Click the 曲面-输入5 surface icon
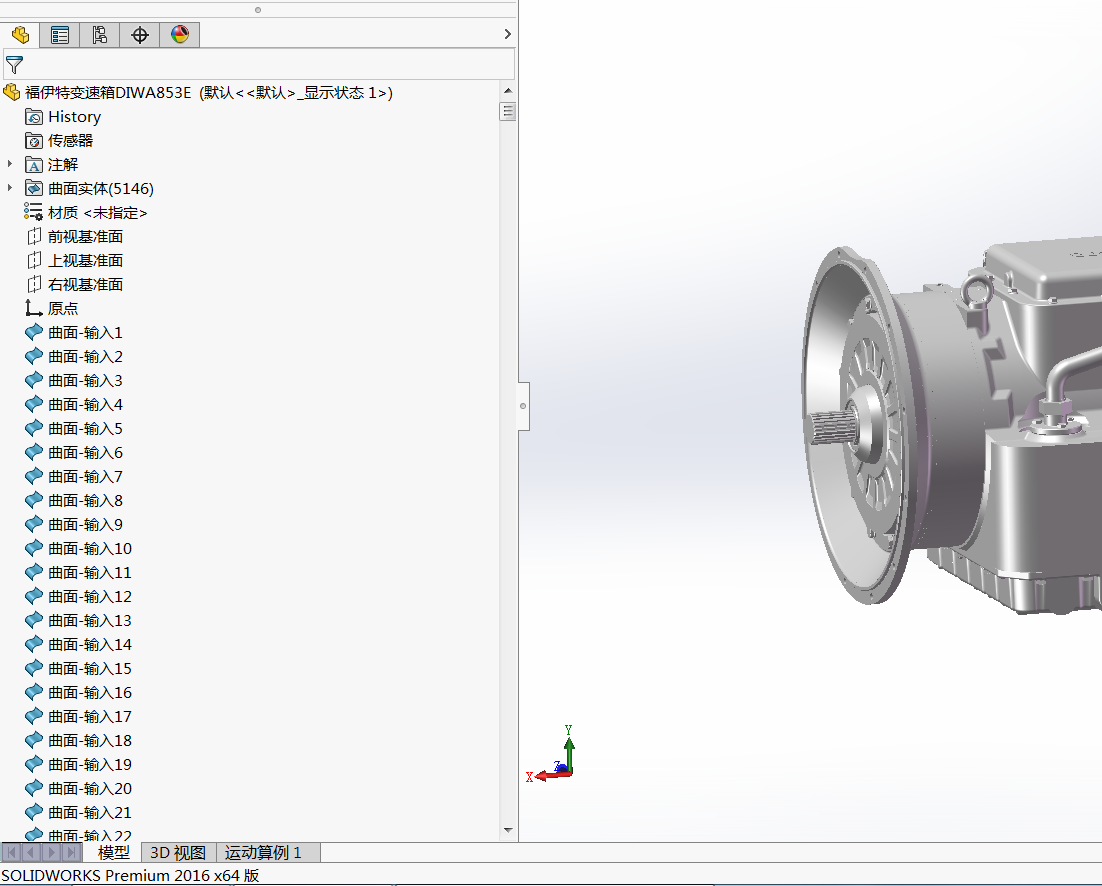1102x886 pixels. tap(33, 428)
